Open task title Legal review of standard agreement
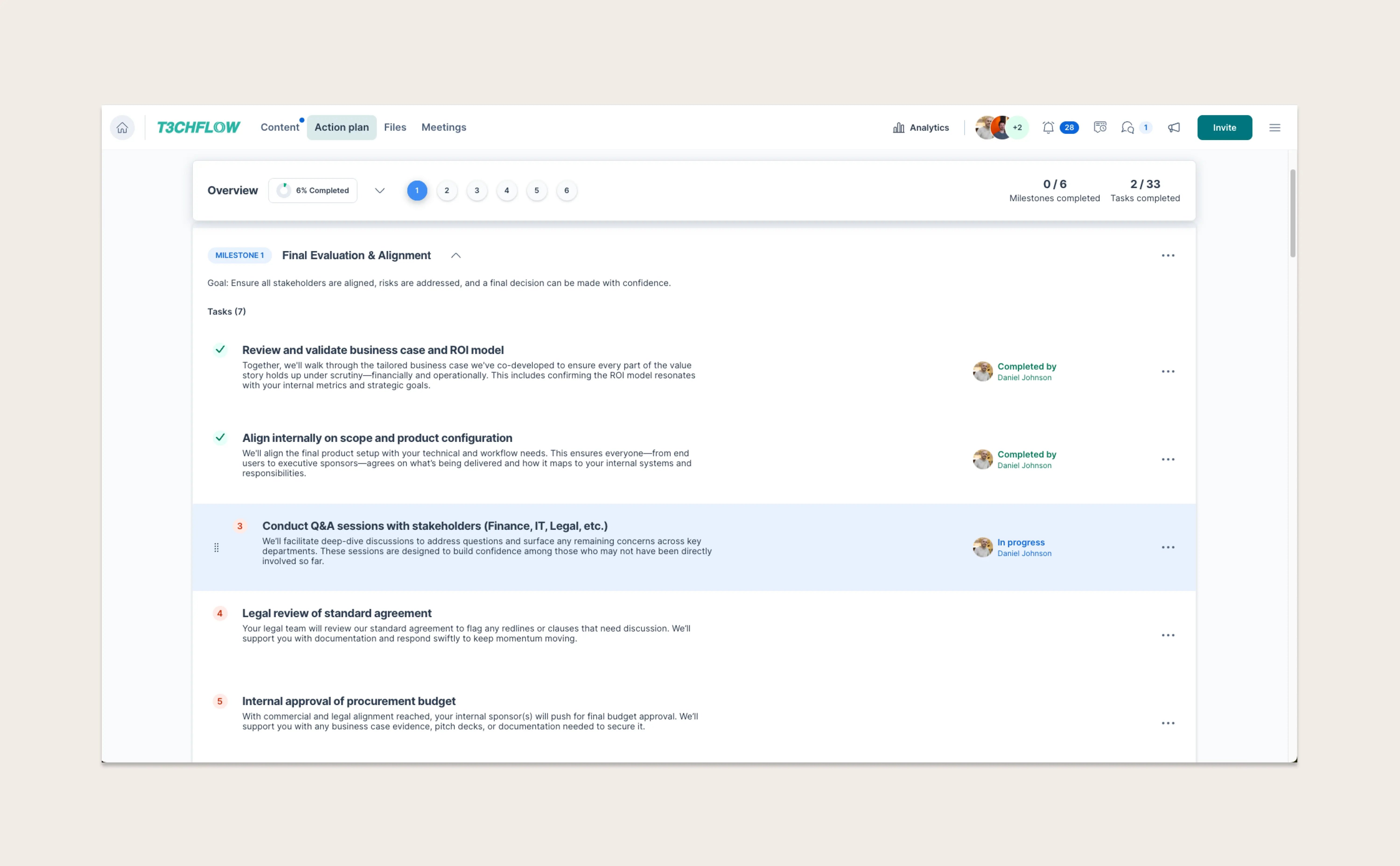1400x866 pixels. tap(337, 613)
